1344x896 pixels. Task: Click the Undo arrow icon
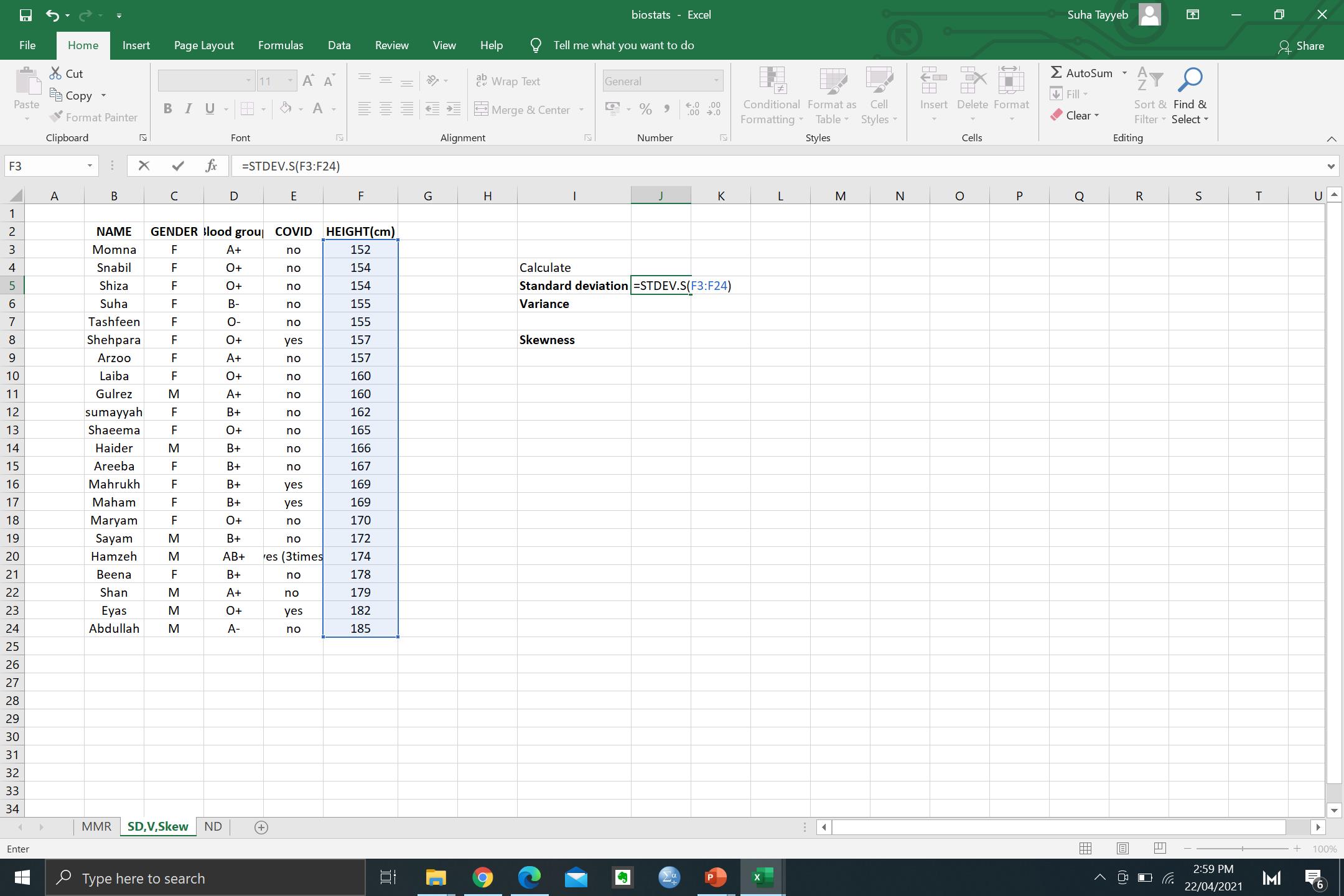(52, 15)
